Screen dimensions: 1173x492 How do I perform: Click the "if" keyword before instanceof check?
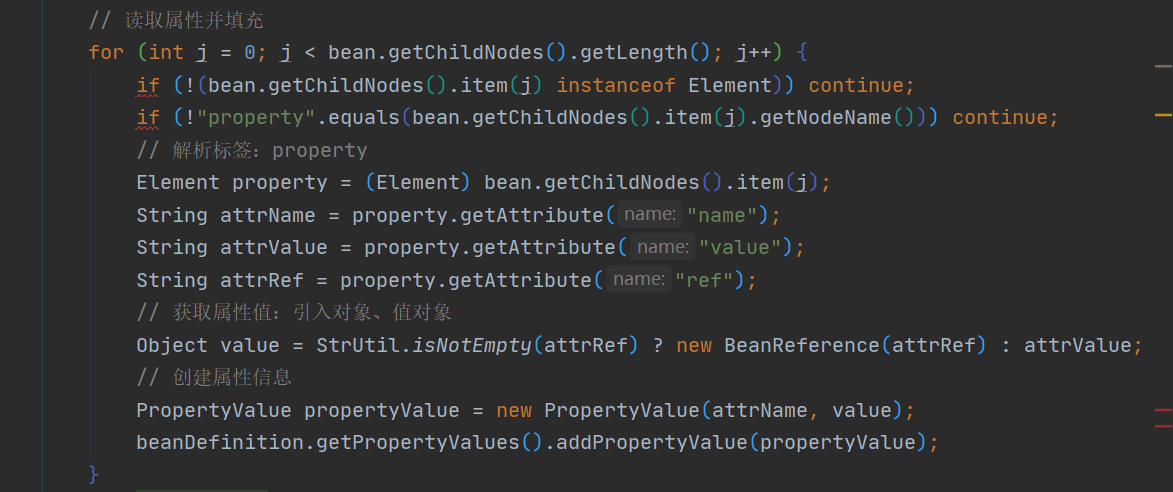[148, 85]
